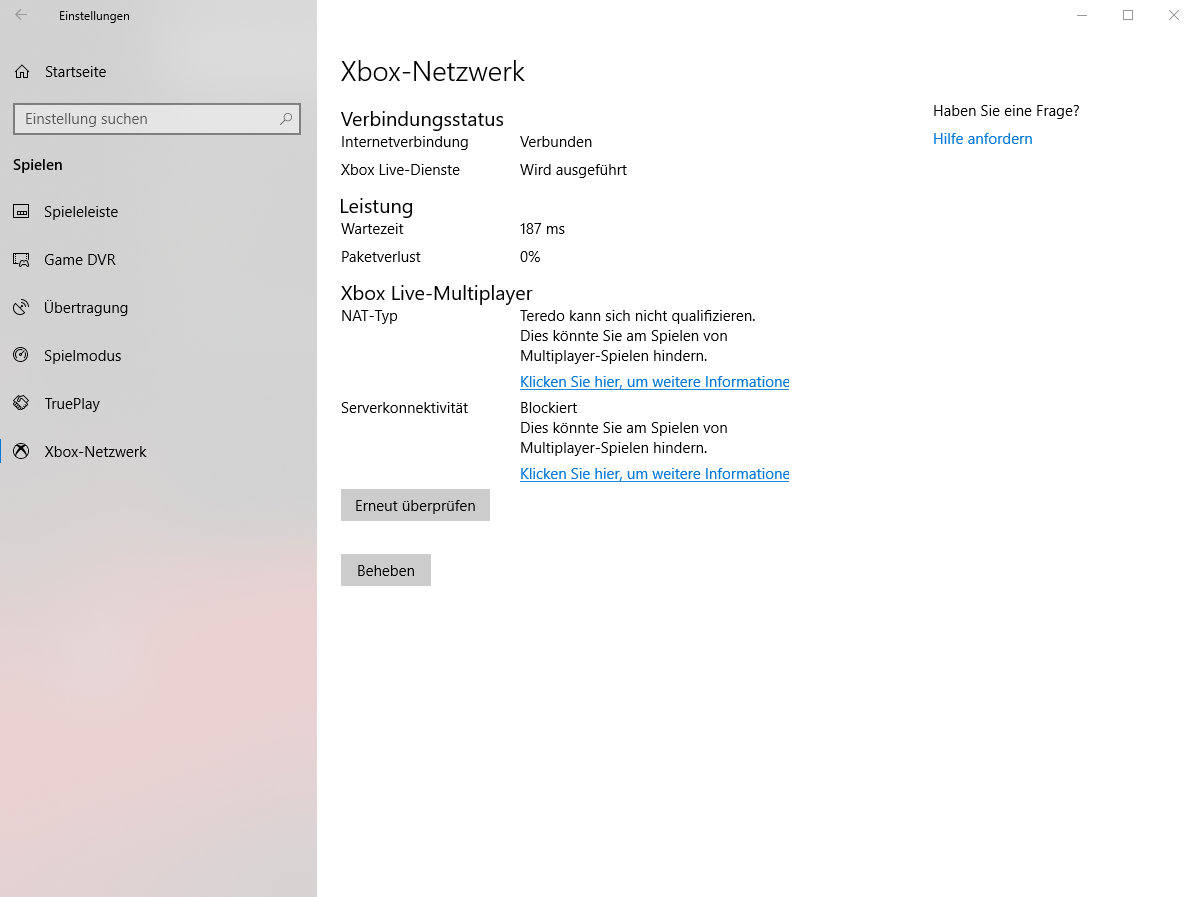Click the Übertragung broadcast icon
This screenshot has width=1196, height=897.
click(22, 307)
